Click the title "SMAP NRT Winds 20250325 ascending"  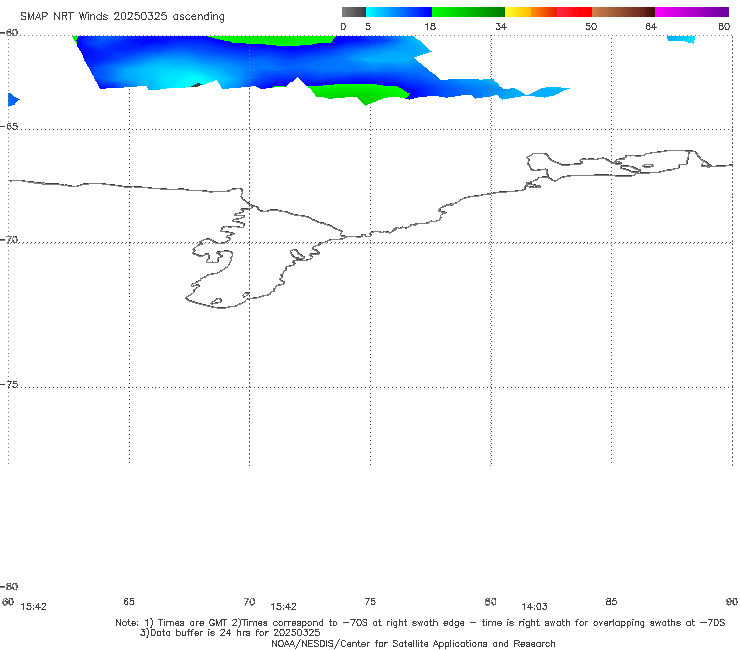pos(122,16)
